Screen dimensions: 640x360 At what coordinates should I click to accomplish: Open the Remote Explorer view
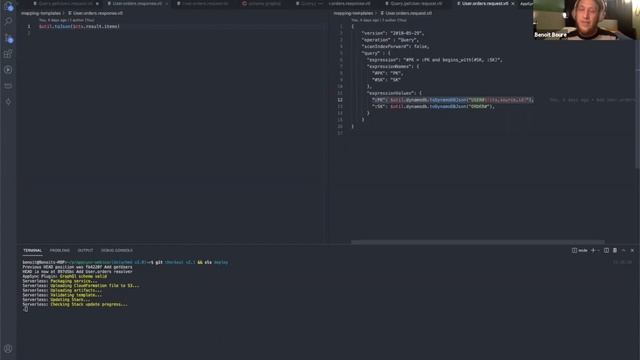coord(8,86)
